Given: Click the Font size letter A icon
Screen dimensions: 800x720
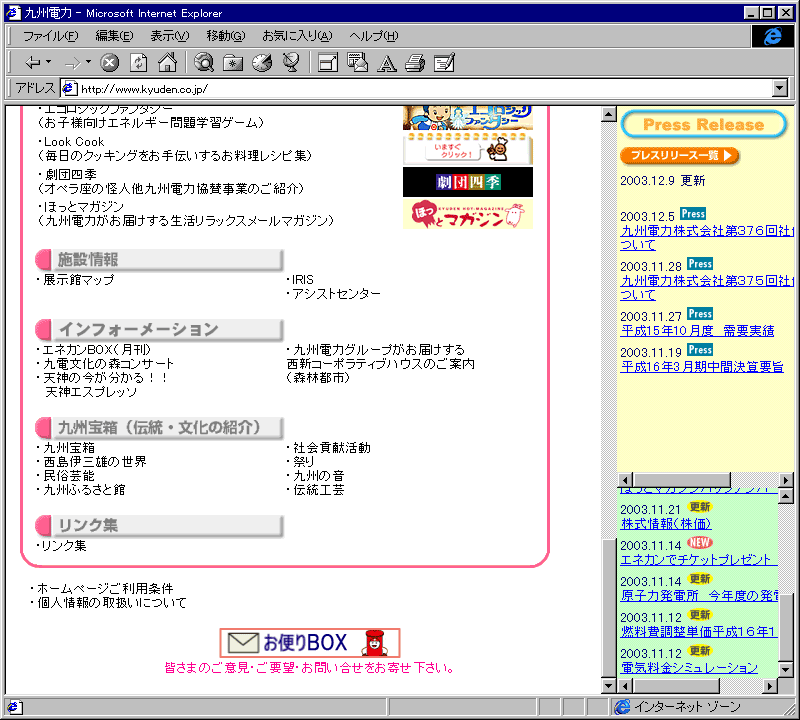Looking at the screenshot, I should coord(387,63).
